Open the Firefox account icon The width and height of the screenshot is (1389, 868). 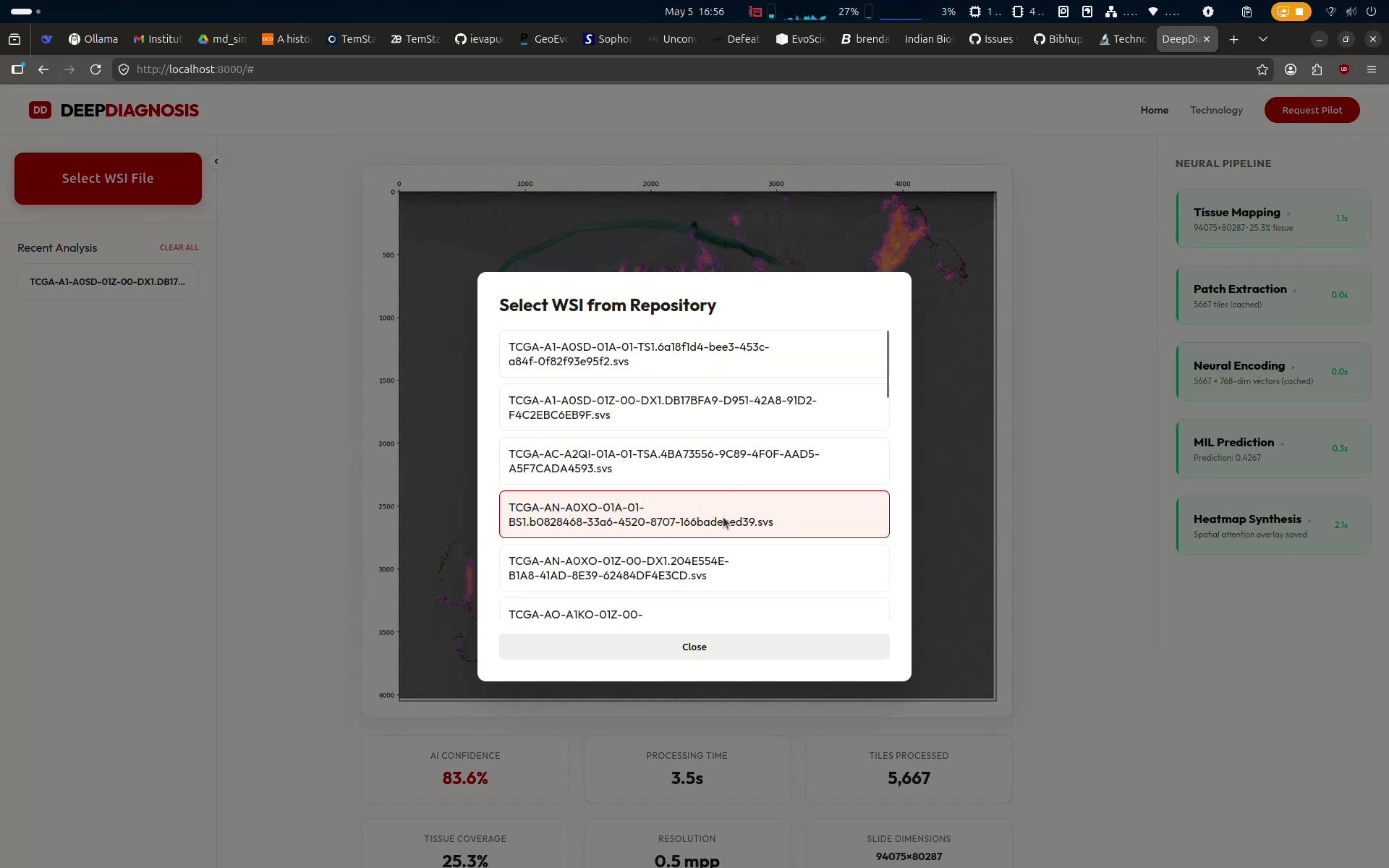pyautogui.click(x=1290, y=69)
